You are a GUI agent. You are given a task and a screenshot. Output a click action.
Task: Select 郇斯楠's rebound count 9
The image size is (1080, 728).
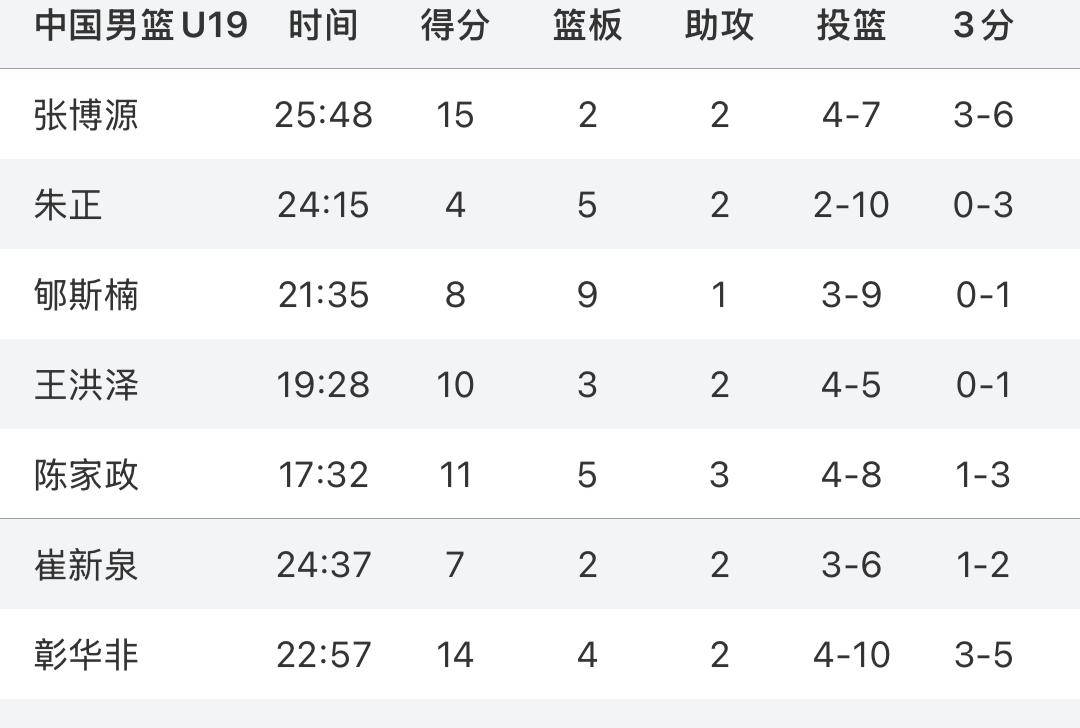pyautogui.click(x=587, y=295)
